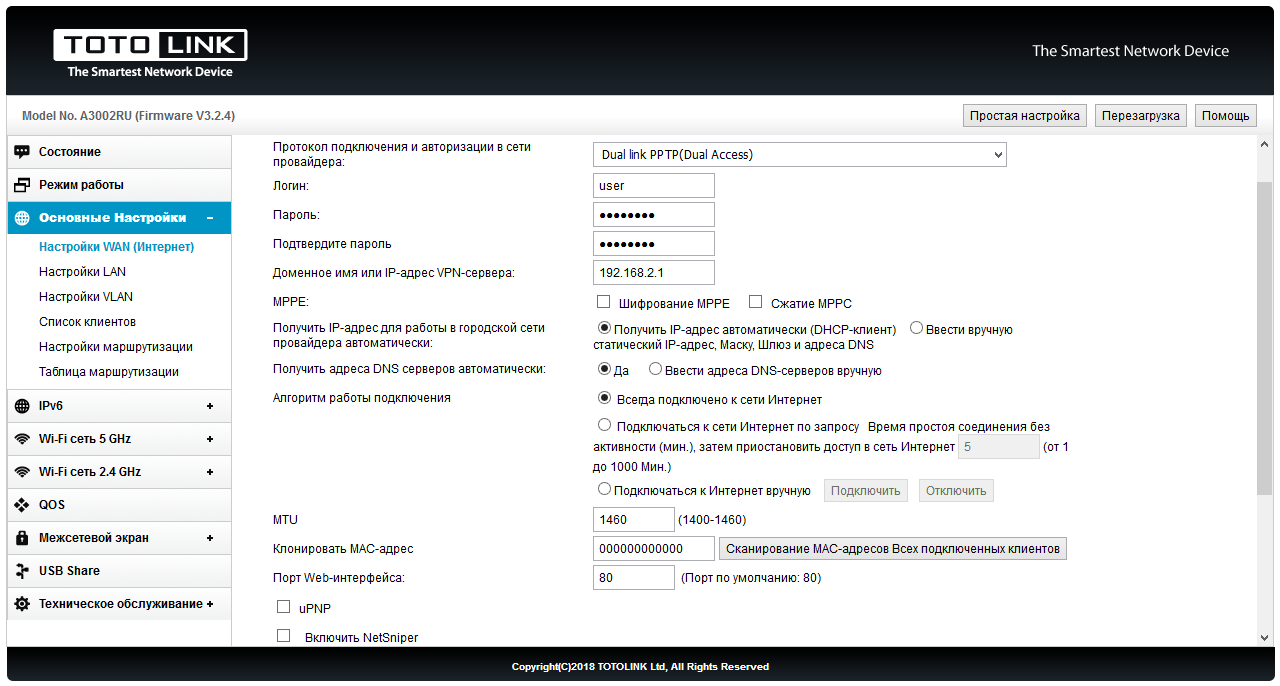The height and width of the screenshot is (686, 1280).
Task: Open Состояние menu item
Action: click(119, 152)
